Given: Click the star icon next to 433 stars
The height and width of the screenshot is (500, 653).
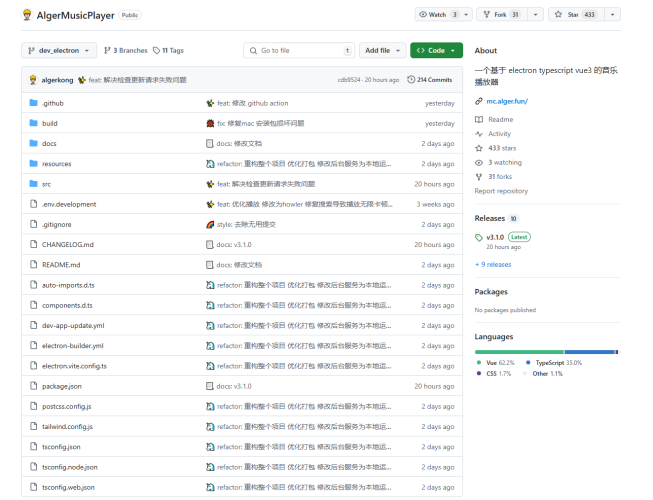Looking at the screenshot, I should pyautogui.click(x=479, y=147).
